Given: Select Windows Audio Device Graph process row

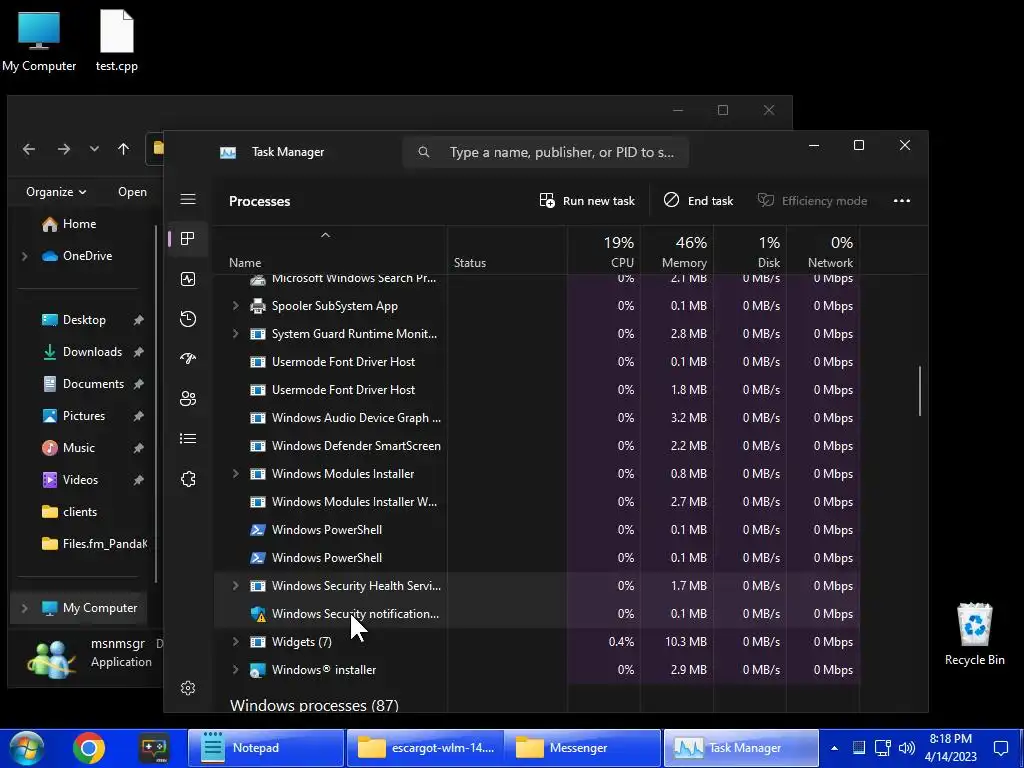Looking at the screenshot, I should [537, 418].
